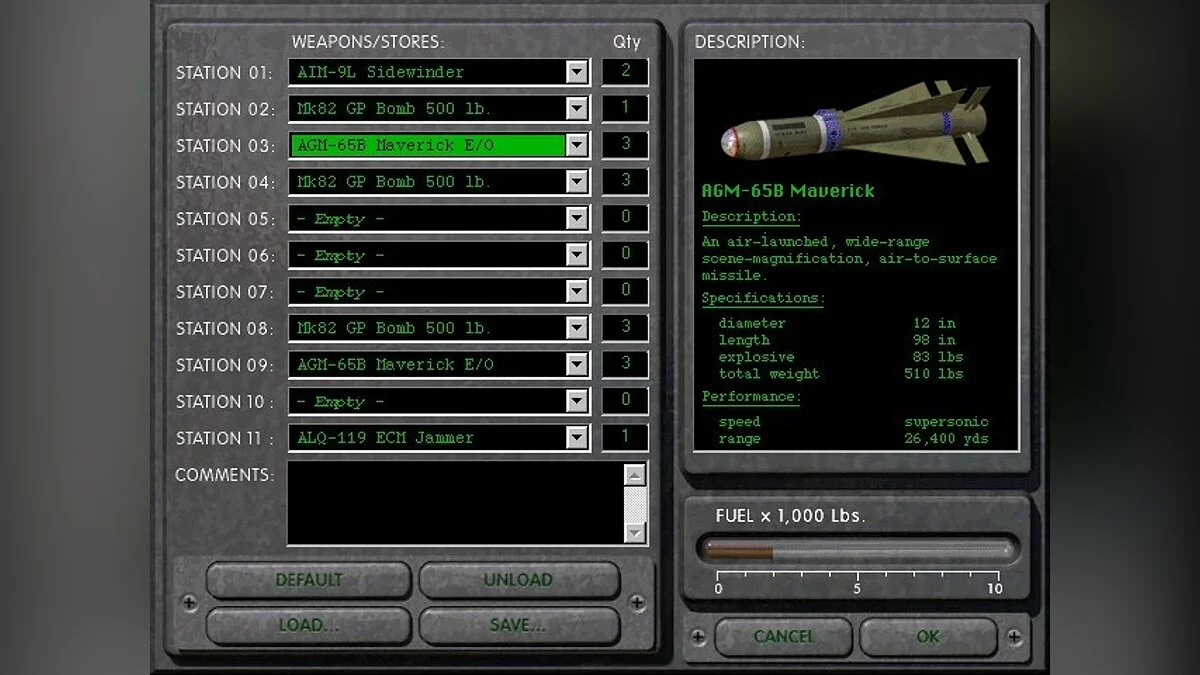Image resolution: width=1200 pixels, height=675 pixels.
Task: Open Station 05 weapon dropdown arrow
Action: [x=577, y=218]
